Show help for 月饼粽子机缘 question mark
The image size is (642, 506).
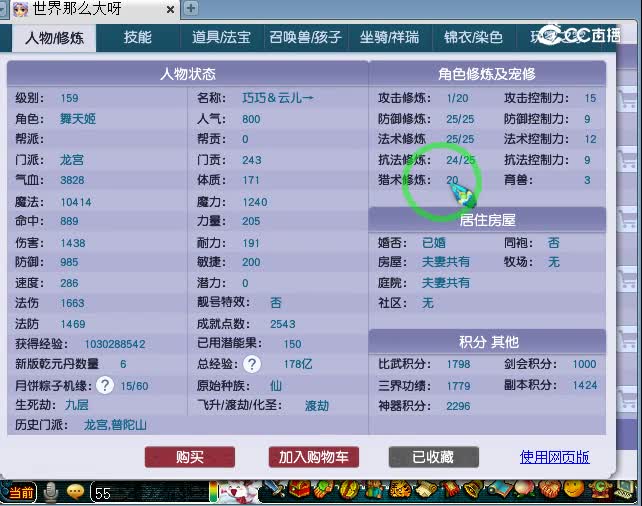pos(105,385)
